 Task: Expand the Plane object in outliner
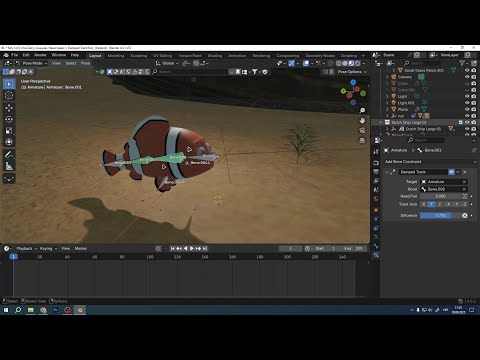pos(387,109)
